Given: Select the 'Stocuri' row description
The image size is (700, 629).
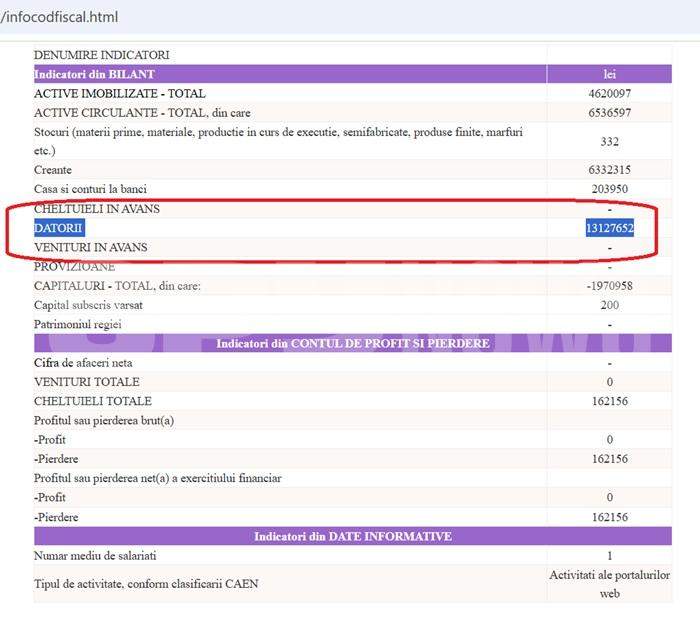Looking at the screenshot, I should tap(278, 141).
